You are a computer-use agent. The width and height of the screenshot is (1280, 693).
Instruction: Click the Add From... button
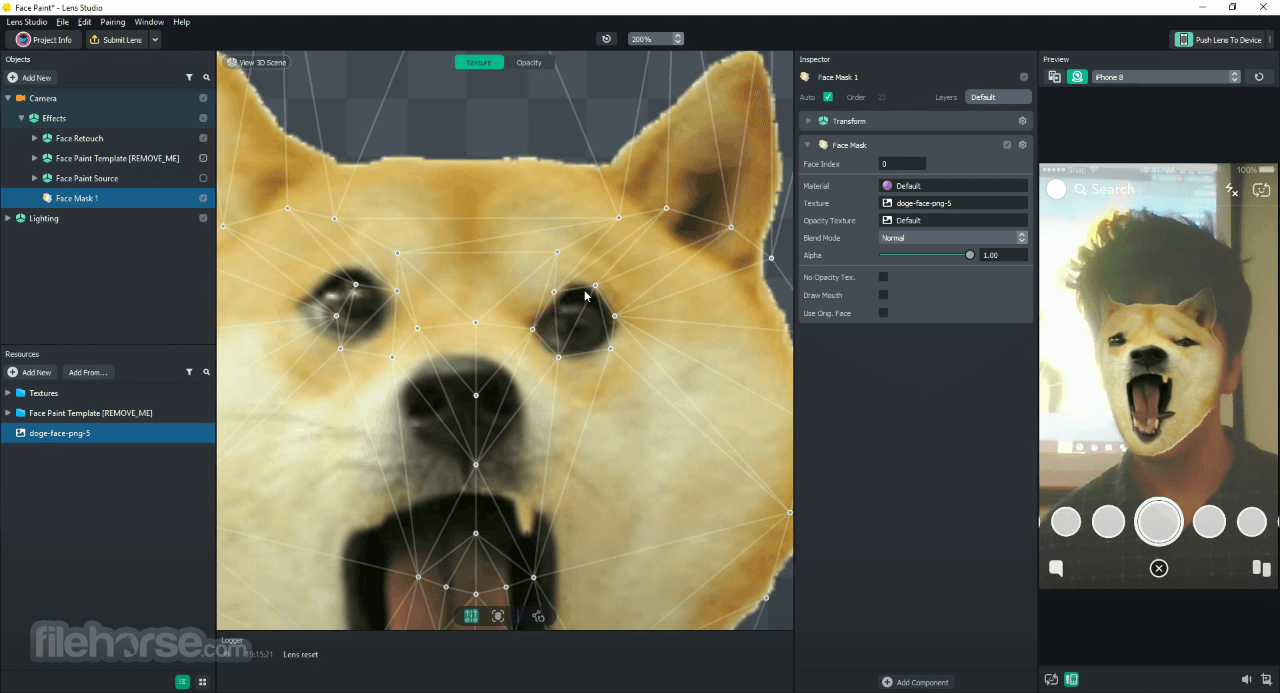(88, 372)
